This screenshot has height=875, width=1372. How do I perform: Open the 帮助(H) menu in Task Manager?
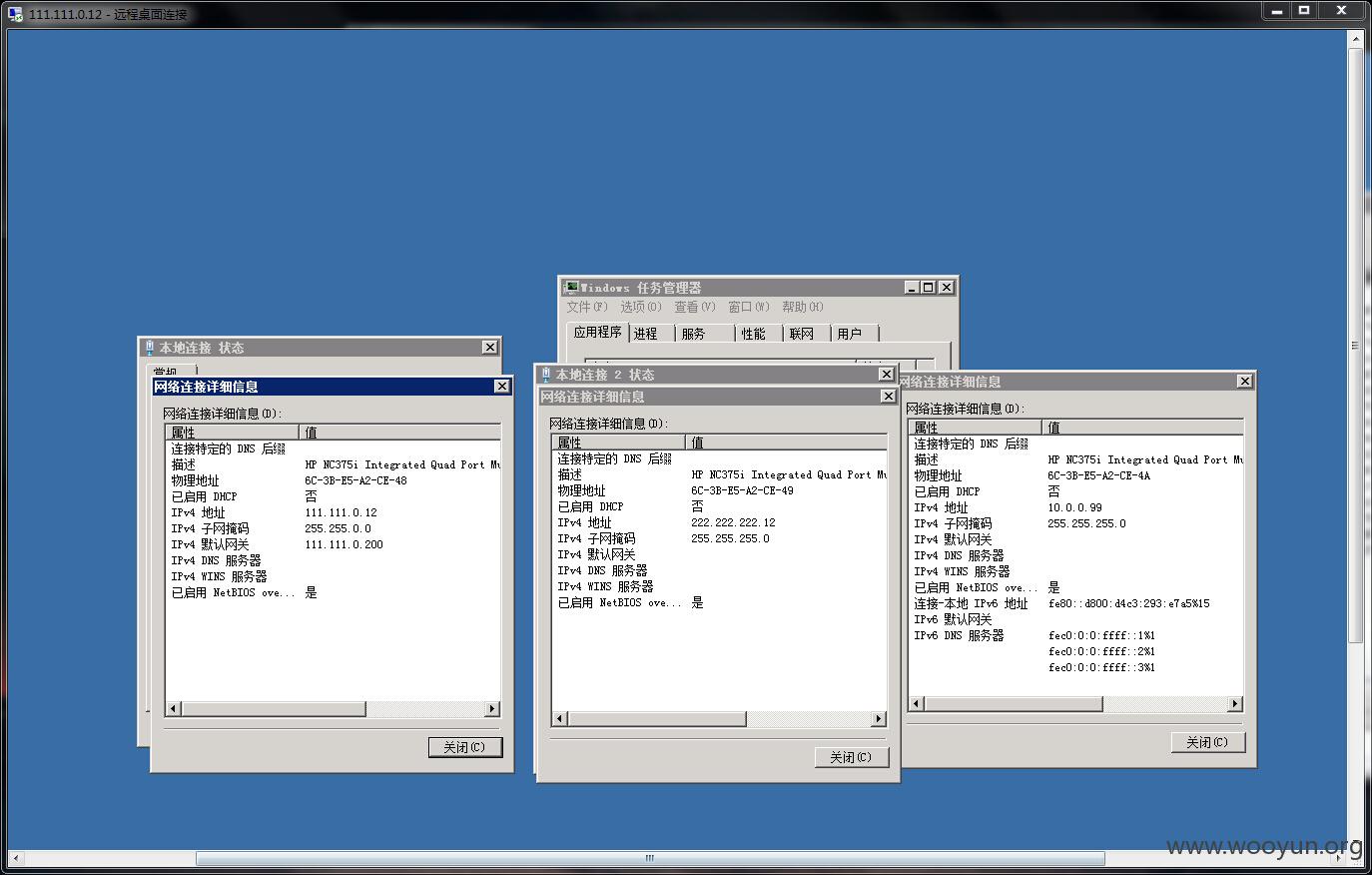(802, 307)
